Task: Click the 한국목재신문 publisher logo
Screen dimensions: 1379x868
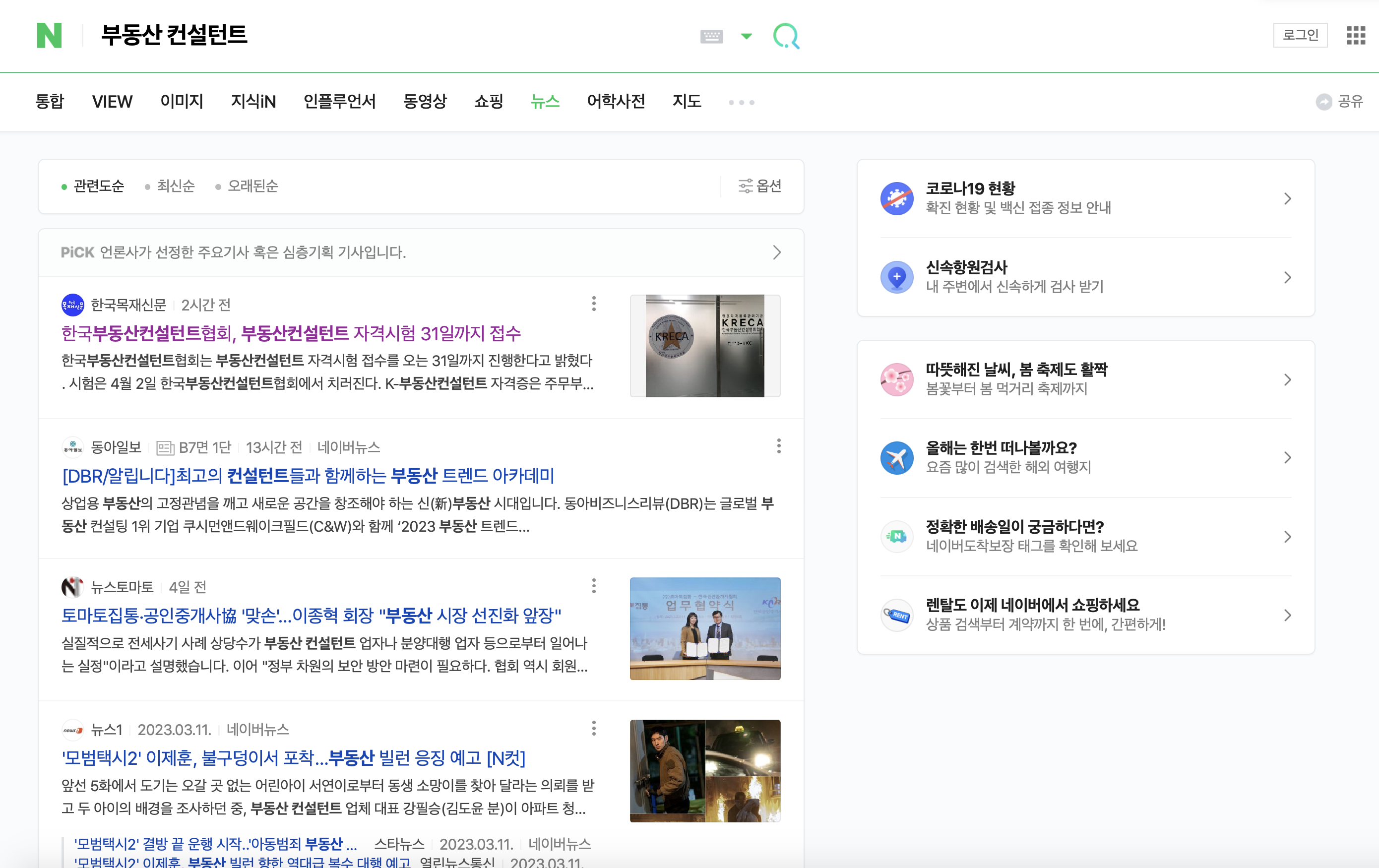Action: pos(73,305)
